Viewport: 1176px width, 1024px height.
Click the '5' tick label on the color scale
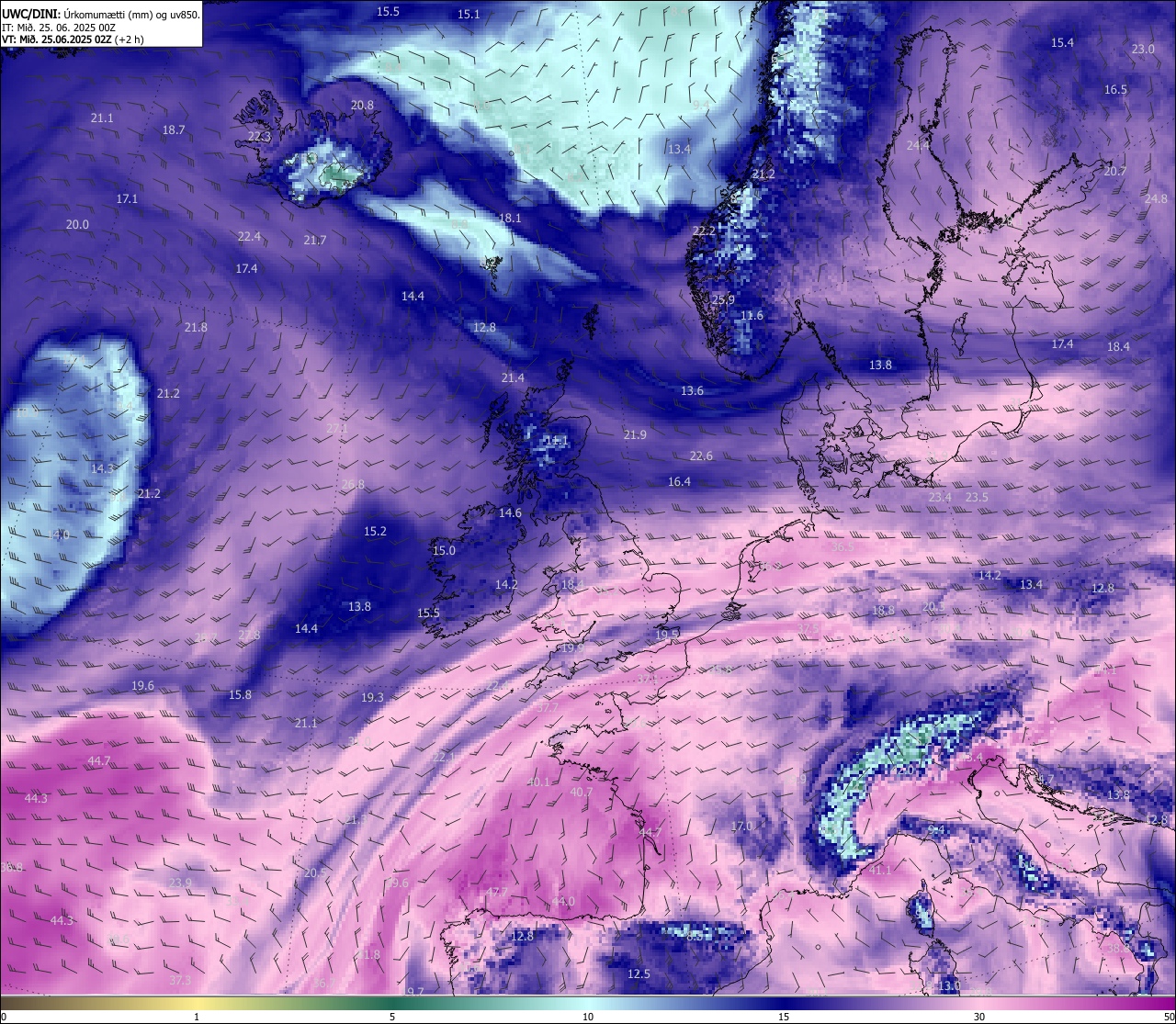coord(392,1017)
